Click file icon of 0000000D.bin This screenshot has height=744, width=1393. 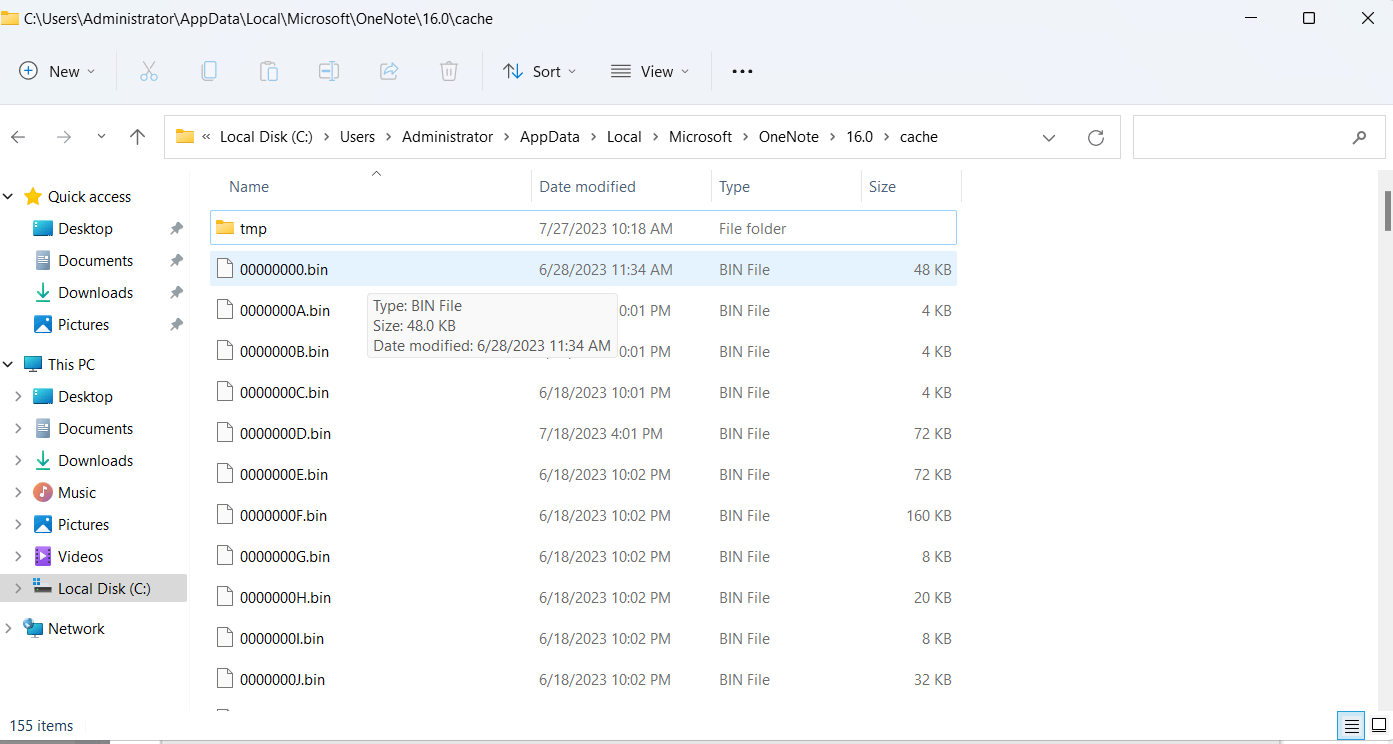pyautogui.click(x=225, y=433)
